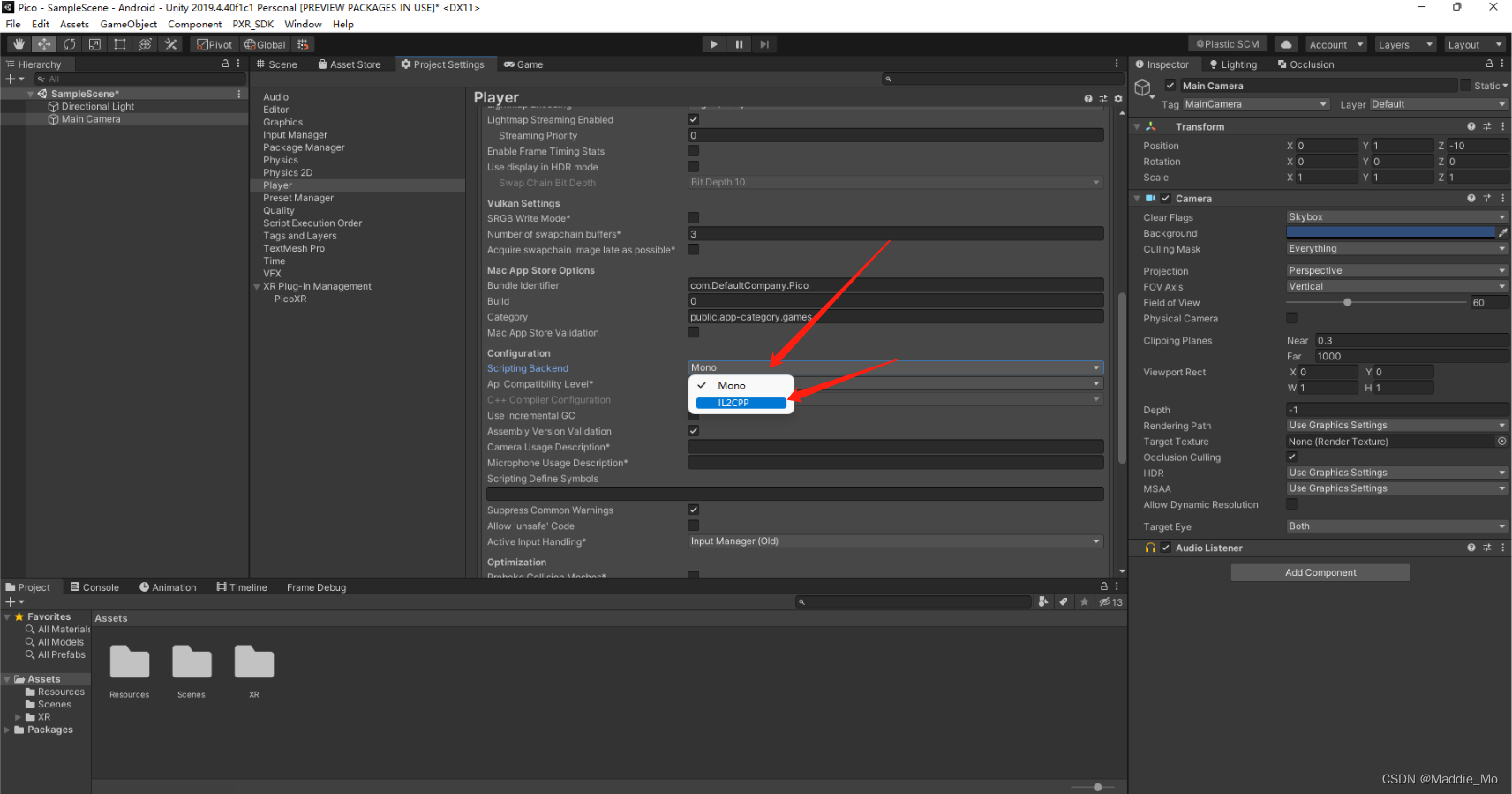Click the Play button
1512x794 pixels.
coord(713,44)
